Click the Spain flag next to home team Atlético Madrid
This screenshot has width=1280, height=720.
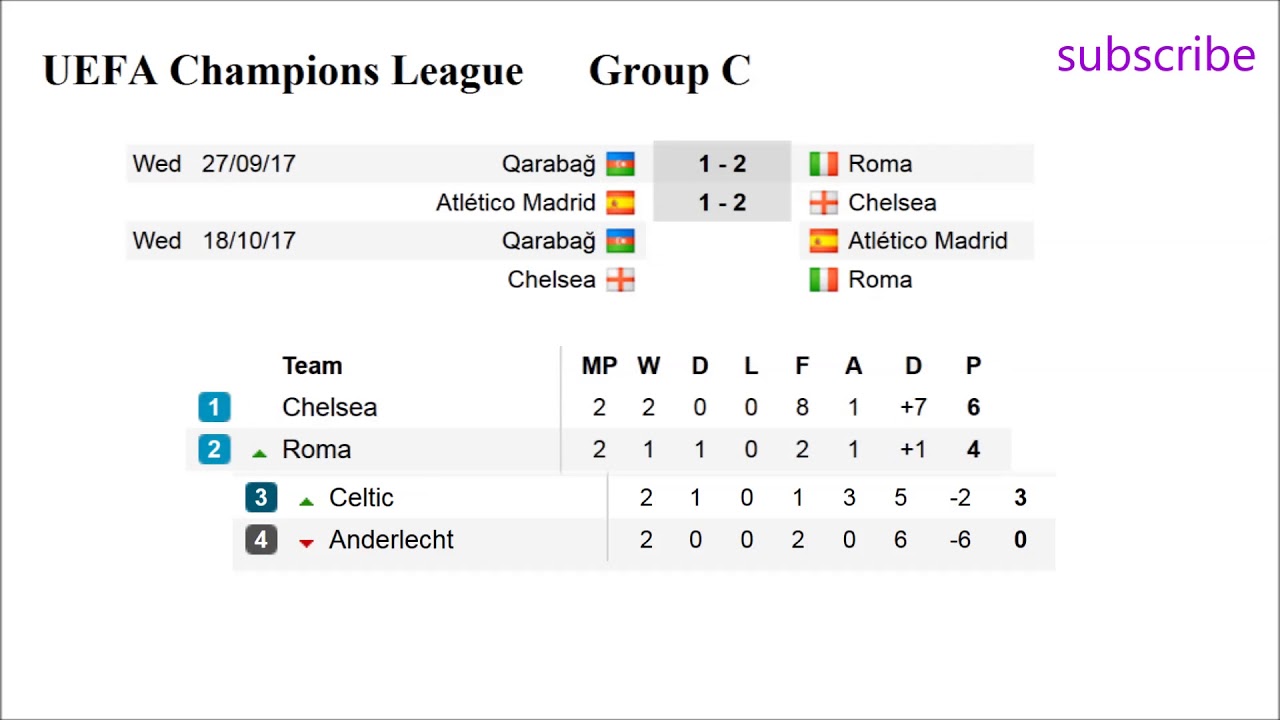[620, 203]
